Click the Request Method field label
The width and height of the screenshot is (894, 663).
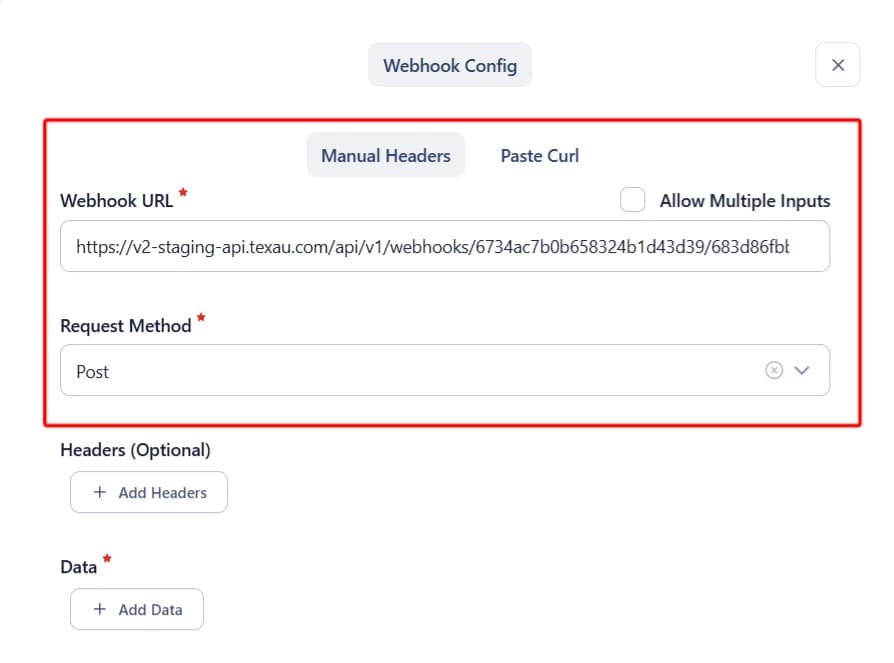pos(125,326)
